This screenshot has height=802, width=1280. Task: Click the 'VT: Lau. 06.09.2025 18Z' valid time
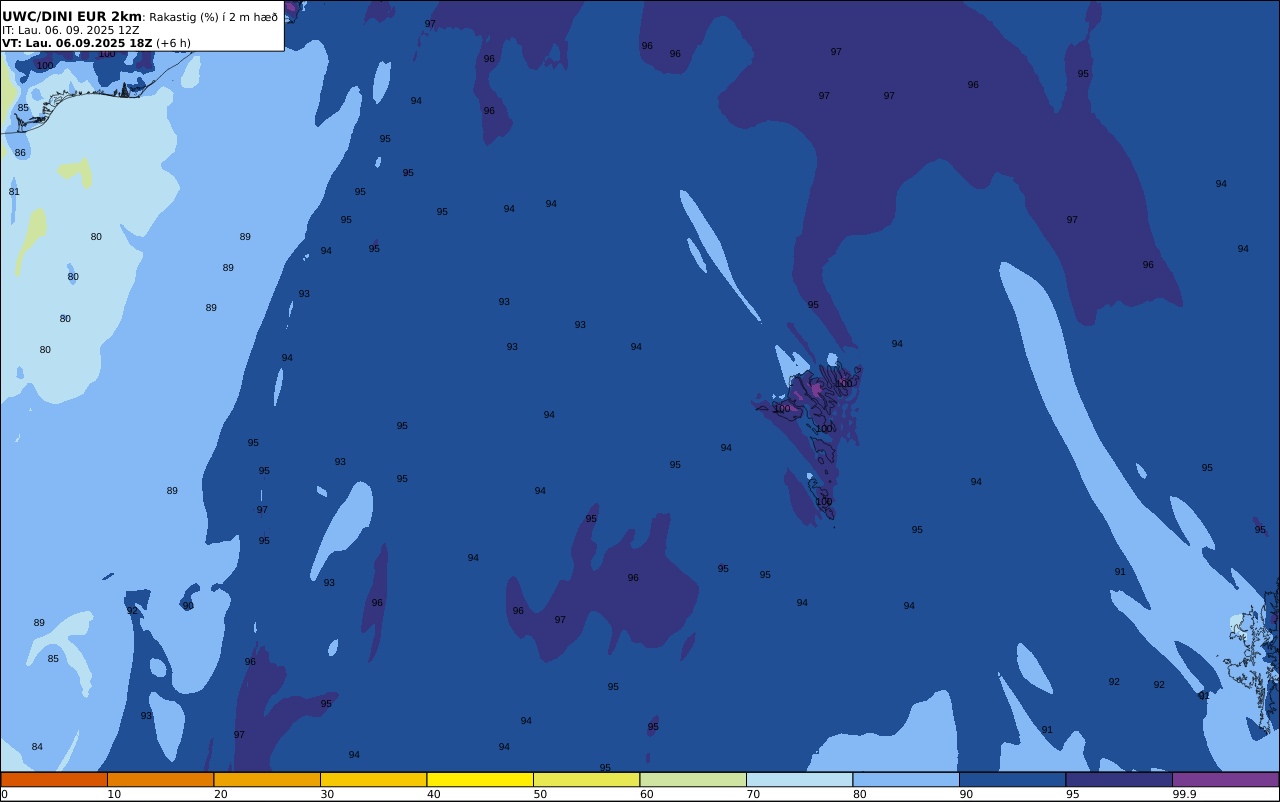tap(77, 43)
